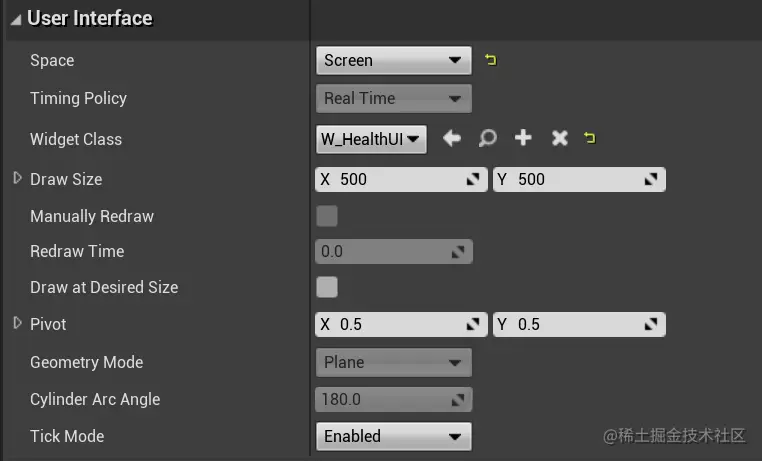762x461 pixels.
Task: Use selected asset arrow for Widget Class
Action: pyautogui.click(x=452, y=138)
